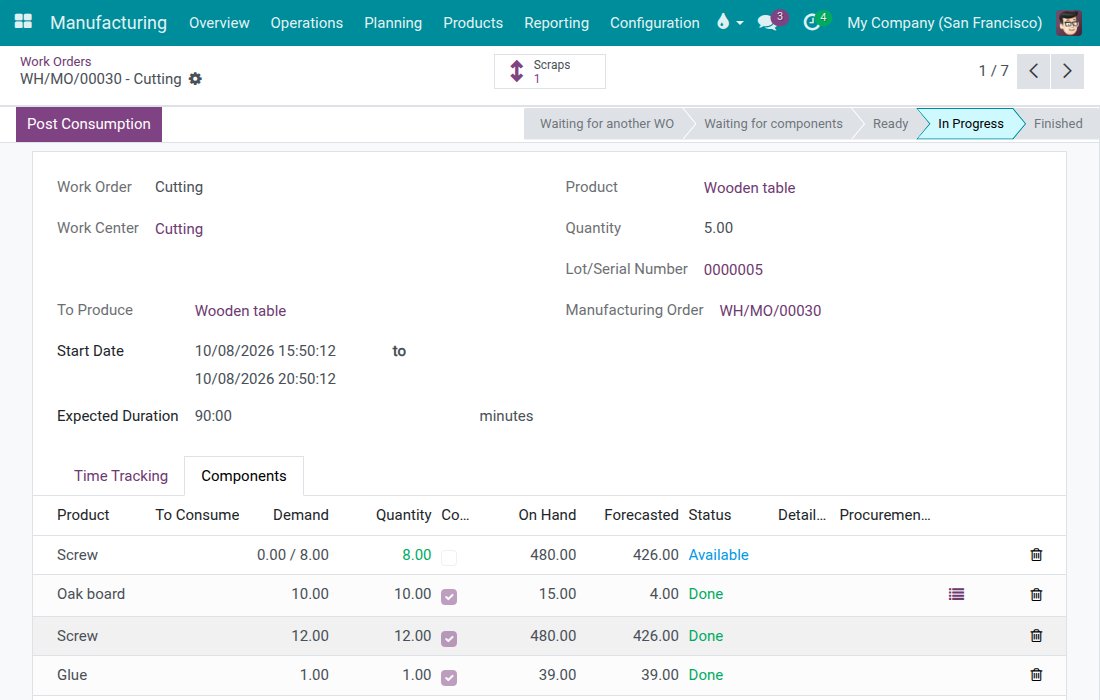The image size is (1100, 700).
Task: Open Manufacturing Order WH/MO/00030 link
Action: click(770, 311)
